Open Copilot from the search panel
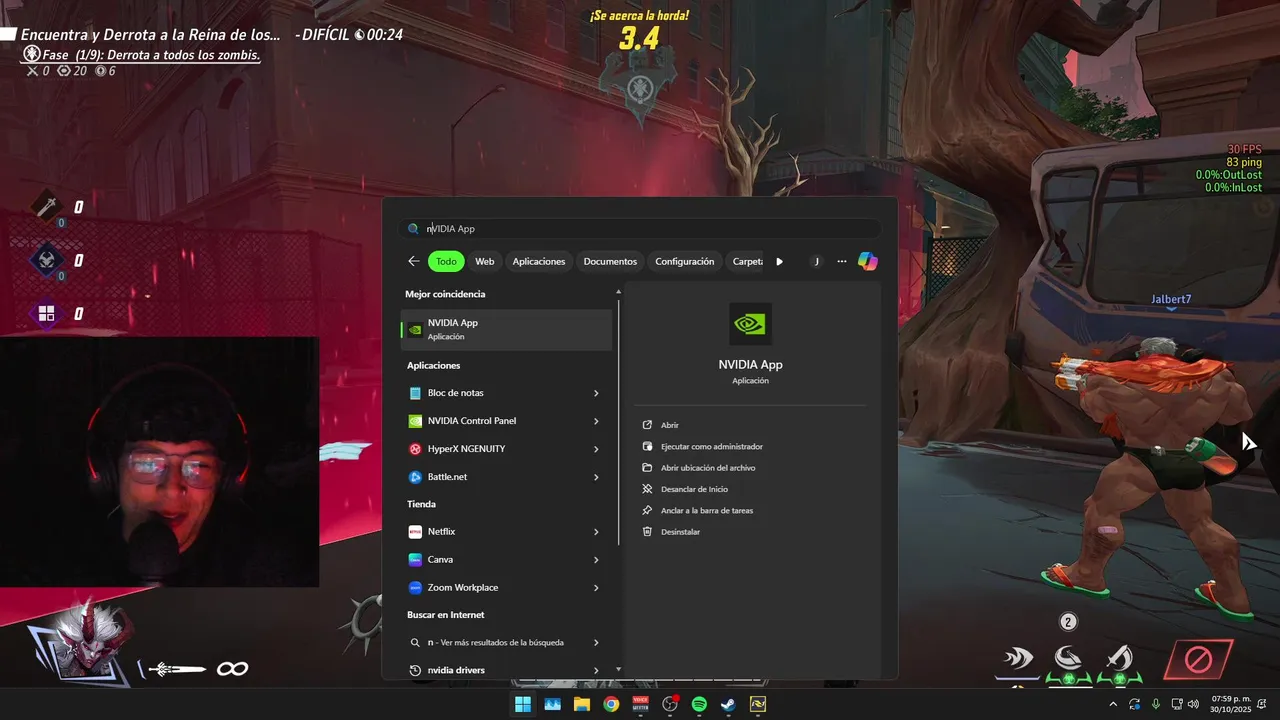This screenshot has width=1280, height=720. coord(867,261)
